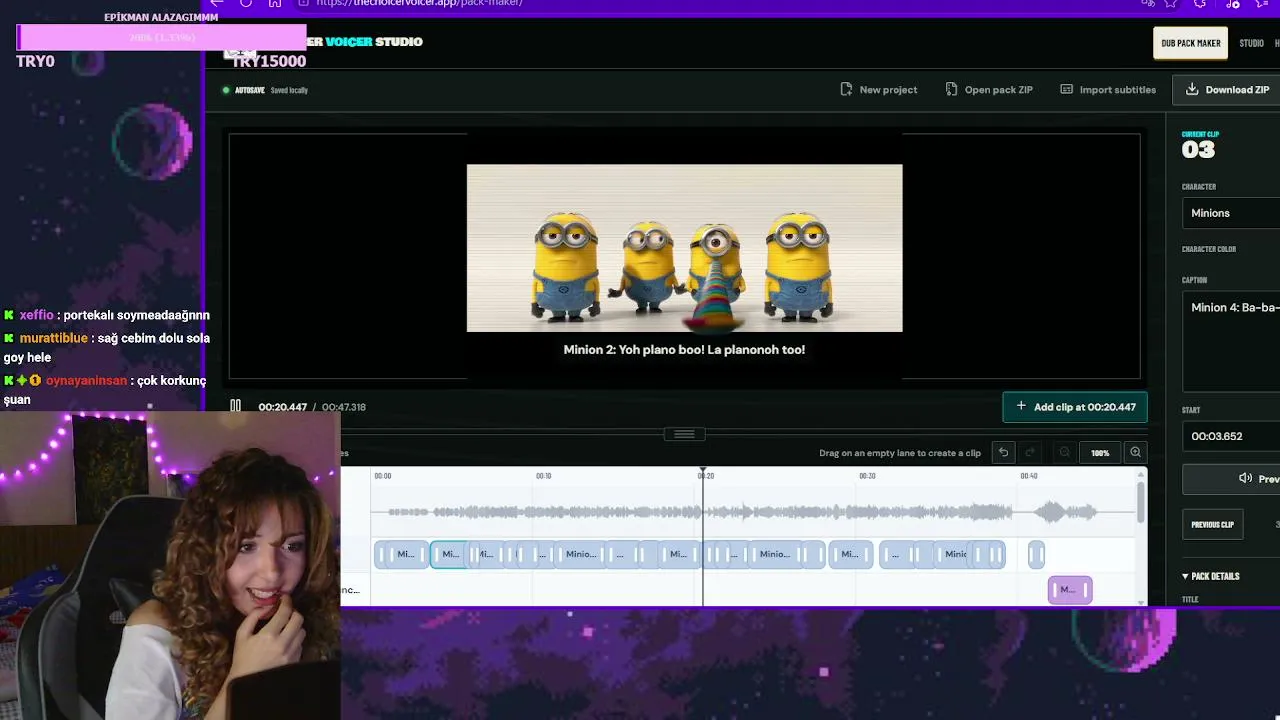Screen dimensions: 1280x720
Task: Zoom in the timeline
Action: coord(1135,453)
